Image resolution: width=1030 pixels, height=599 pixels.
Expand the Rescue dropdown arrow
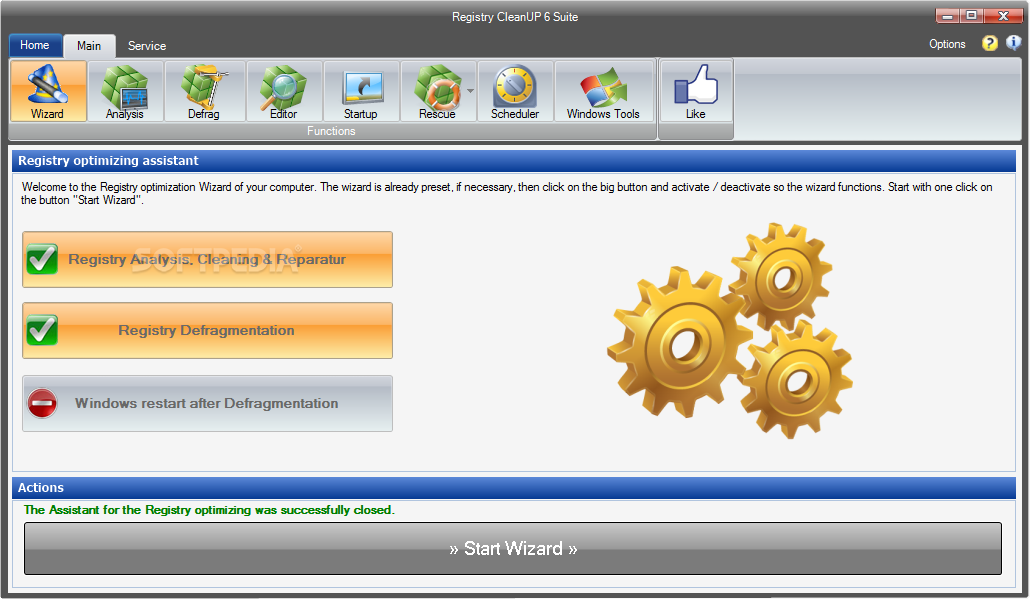(x=470, y=91)
